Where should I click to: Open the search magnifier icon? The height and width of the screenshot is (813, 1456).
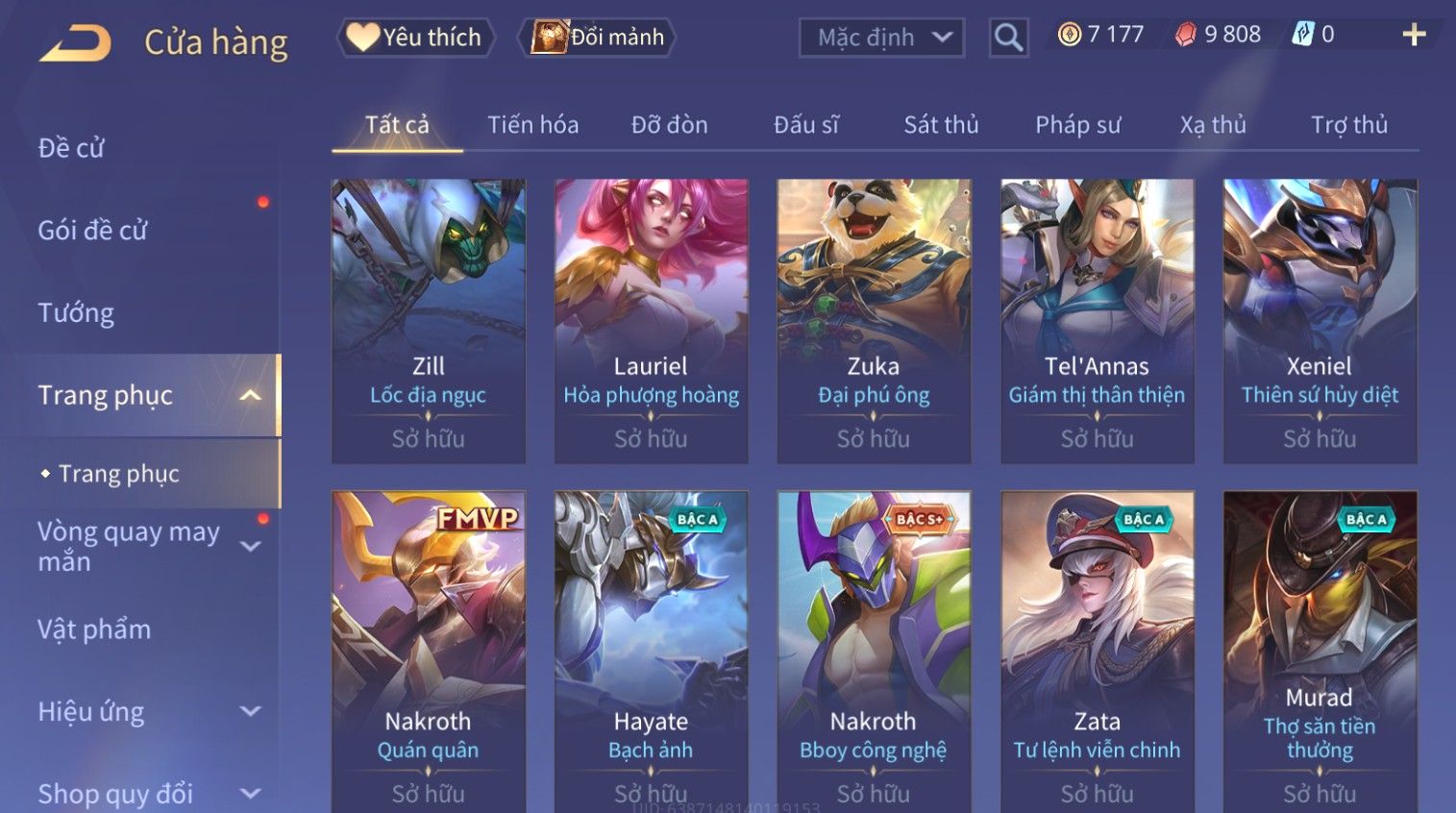(x=1008, y=37)
